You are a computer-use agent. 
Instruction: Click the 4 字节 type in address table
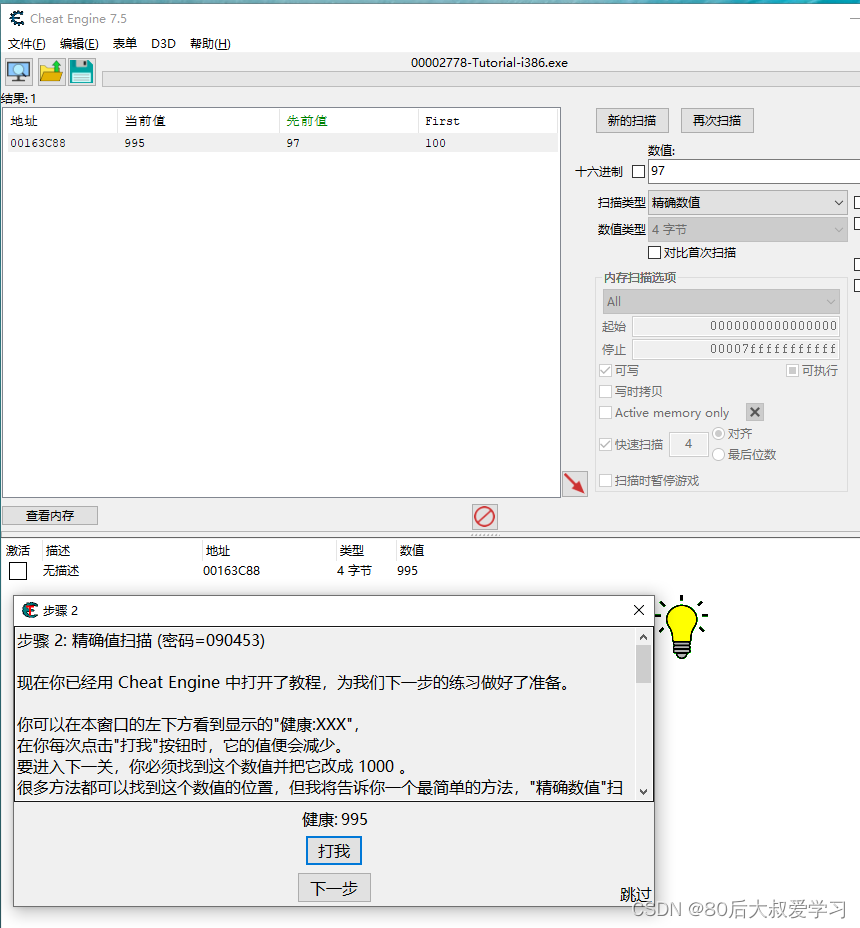coord(354,571)
